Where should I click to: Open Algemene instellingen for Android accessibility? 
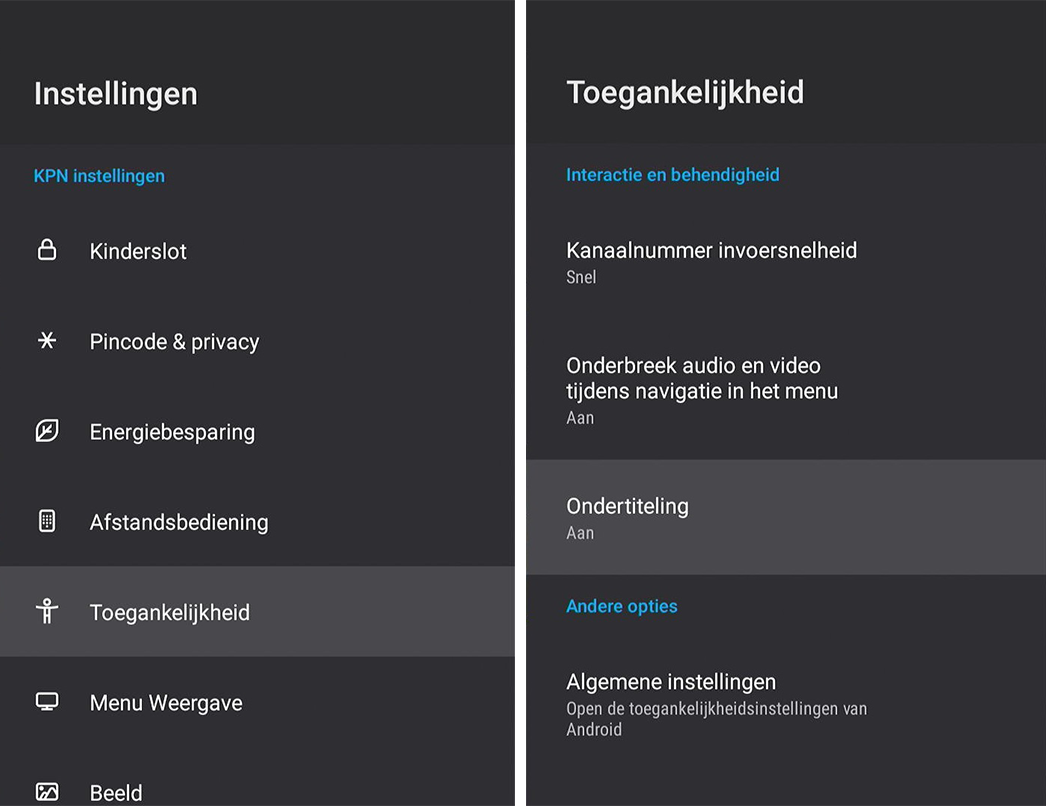[x=786, y=705]
